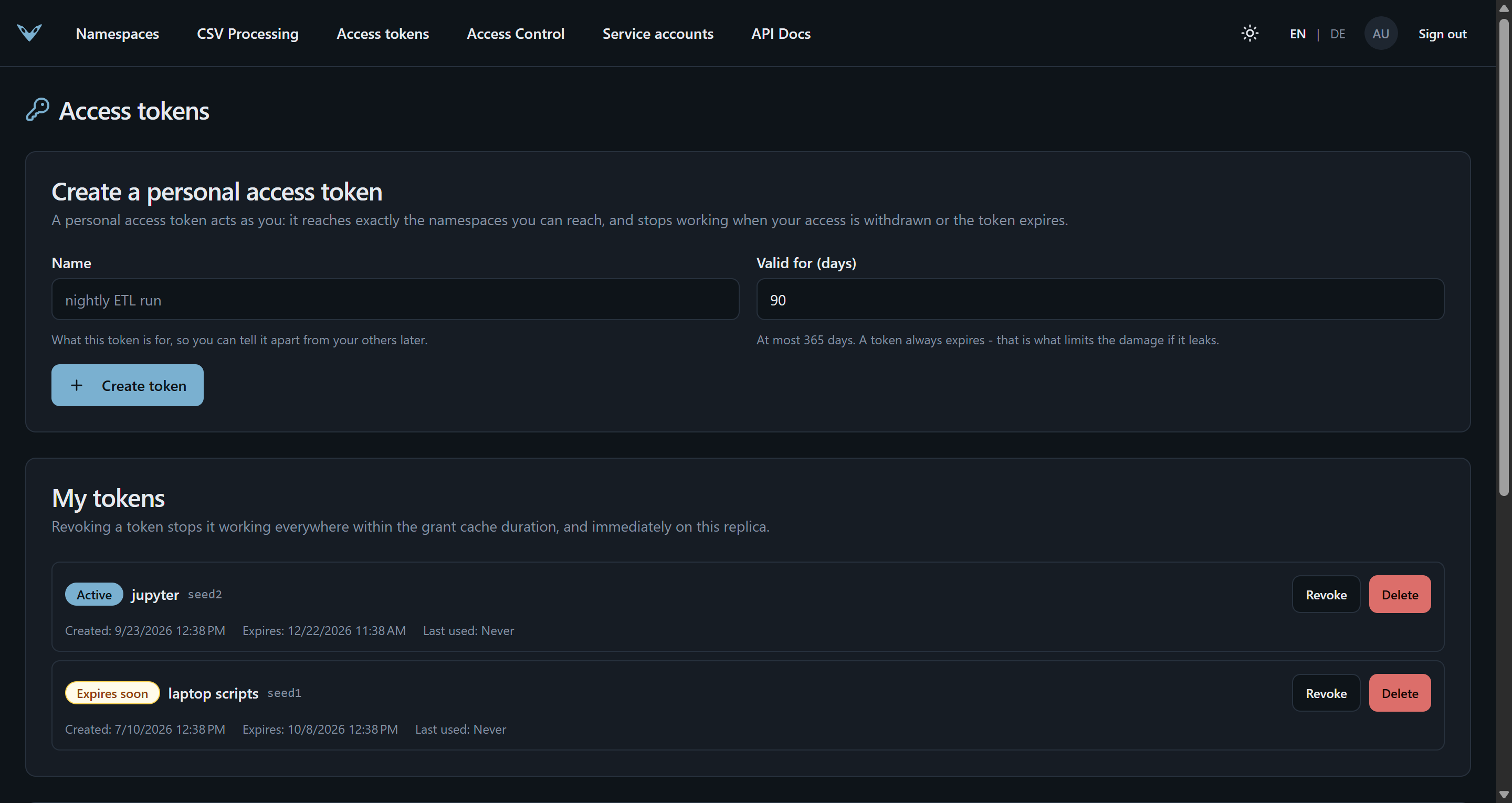1512x803 pixels.
Task: Revoke the laptop scripts token
Action: click(x=1326, y=693)
